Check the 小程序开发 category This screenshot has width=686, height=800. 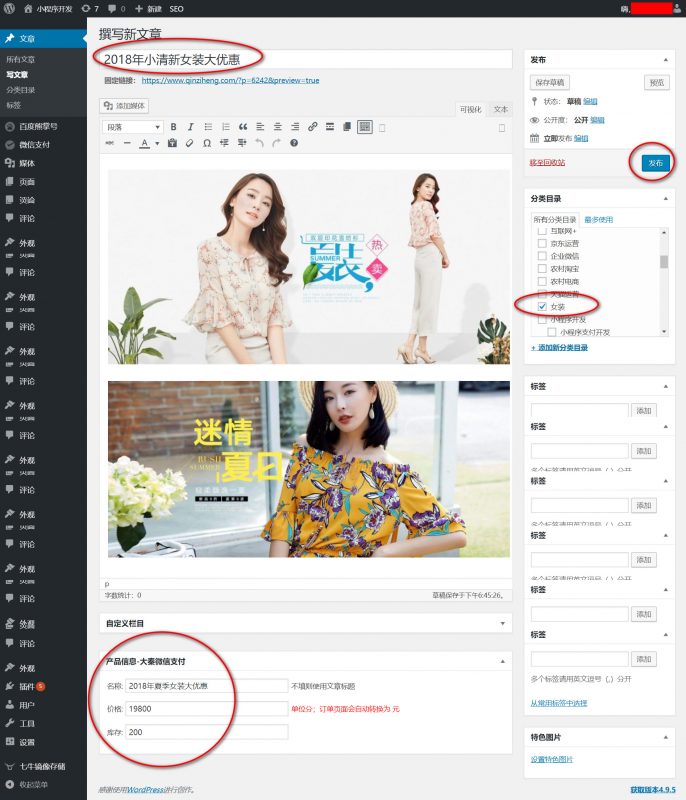point(542,320)
